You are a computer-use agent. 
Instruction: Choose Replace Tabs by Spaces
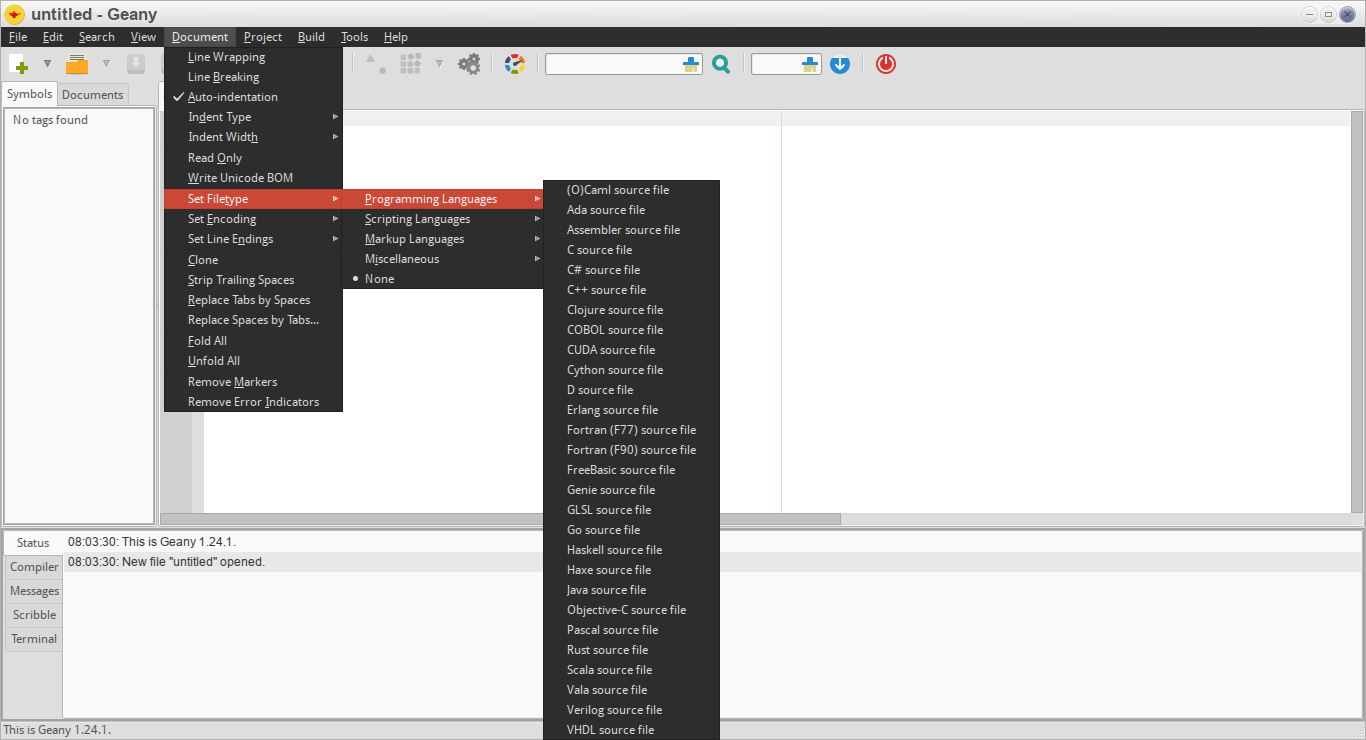tap(254, 300)
